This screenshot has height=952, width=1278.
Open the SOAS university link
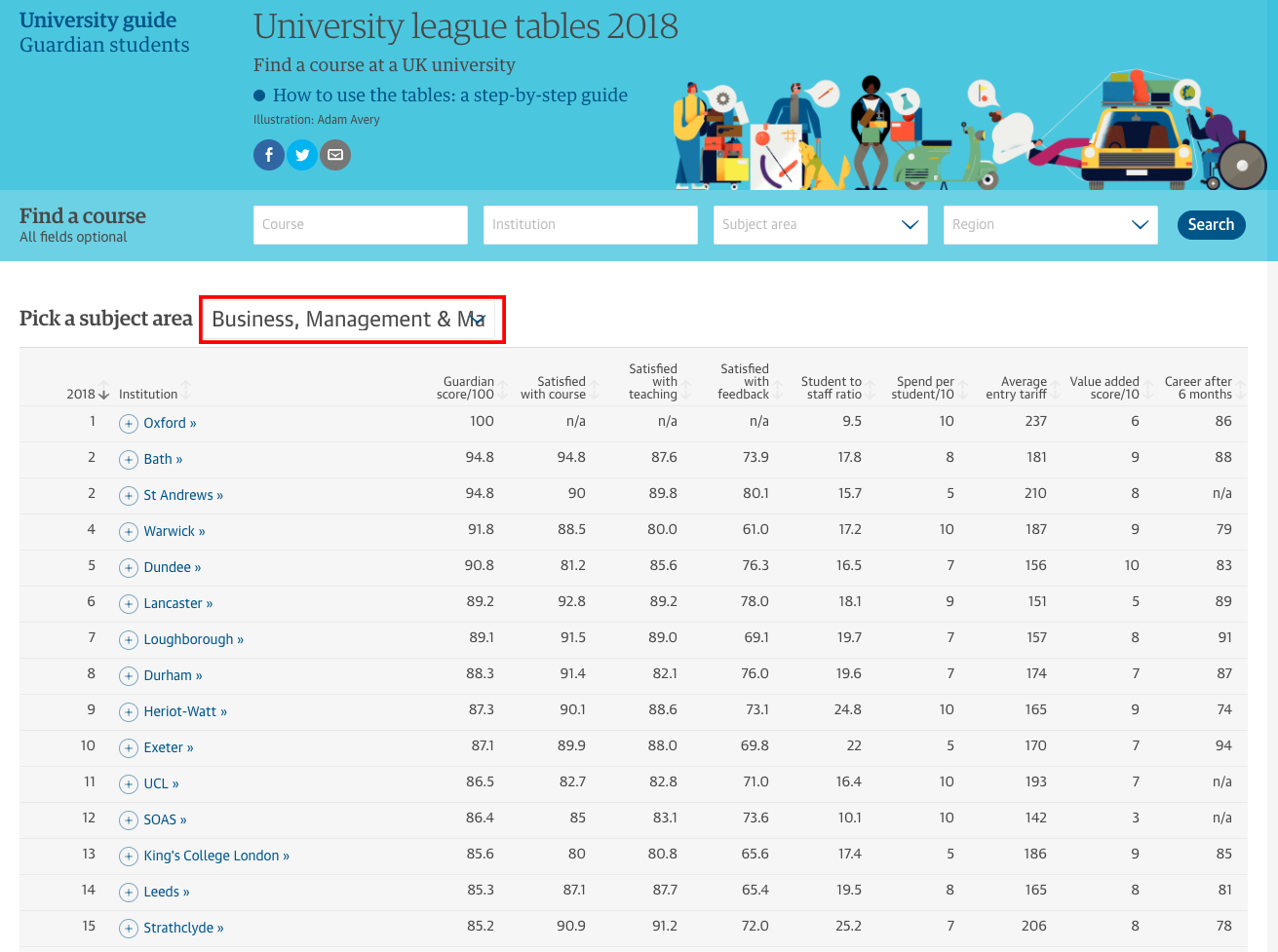(166, 820)
